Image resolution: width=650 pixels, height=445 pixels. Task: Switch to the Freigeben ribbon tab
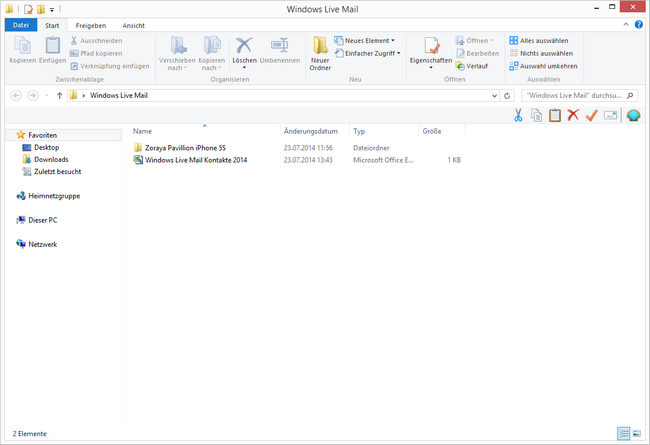(91, 25)
